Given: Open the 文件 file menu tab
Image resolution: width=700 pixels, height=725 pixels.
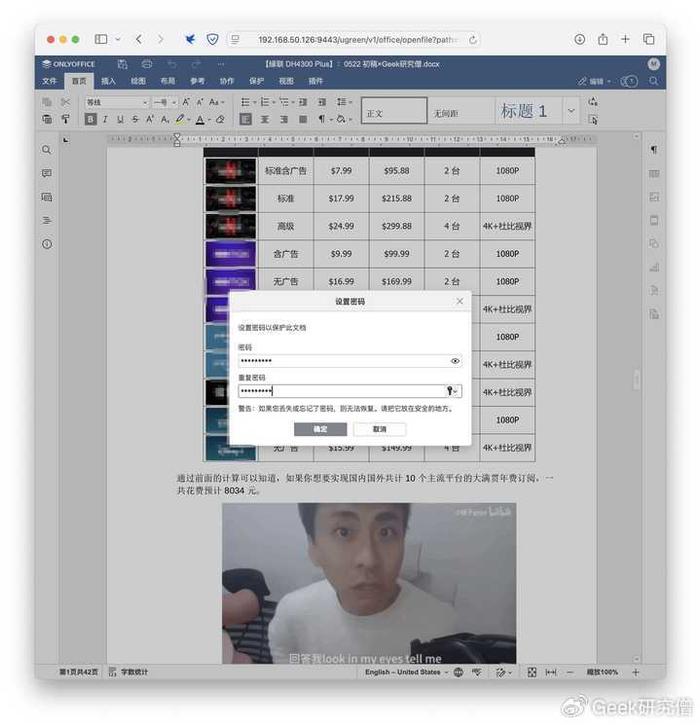Looking at the screenshot, I should point(49,81).
